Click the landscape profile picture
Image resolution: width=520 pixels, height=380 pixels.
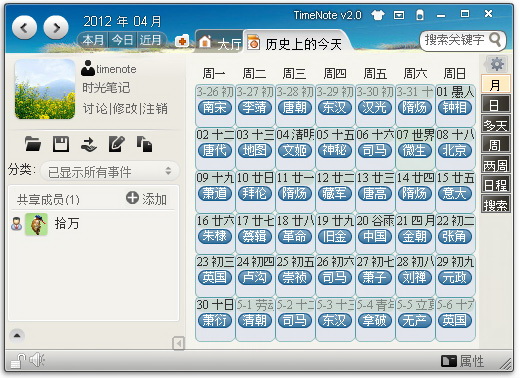pyautogui.click(x=45, y=89)
